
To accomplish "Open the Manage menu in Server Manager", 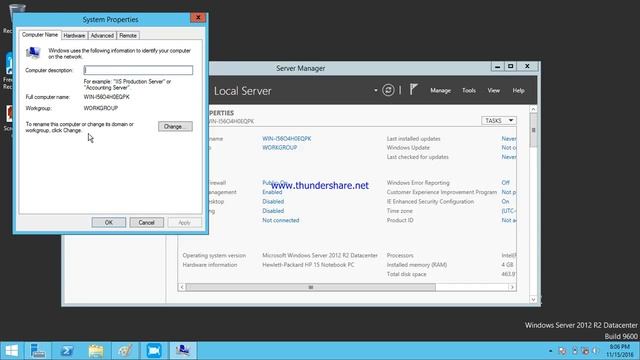I will pos(440,91).
